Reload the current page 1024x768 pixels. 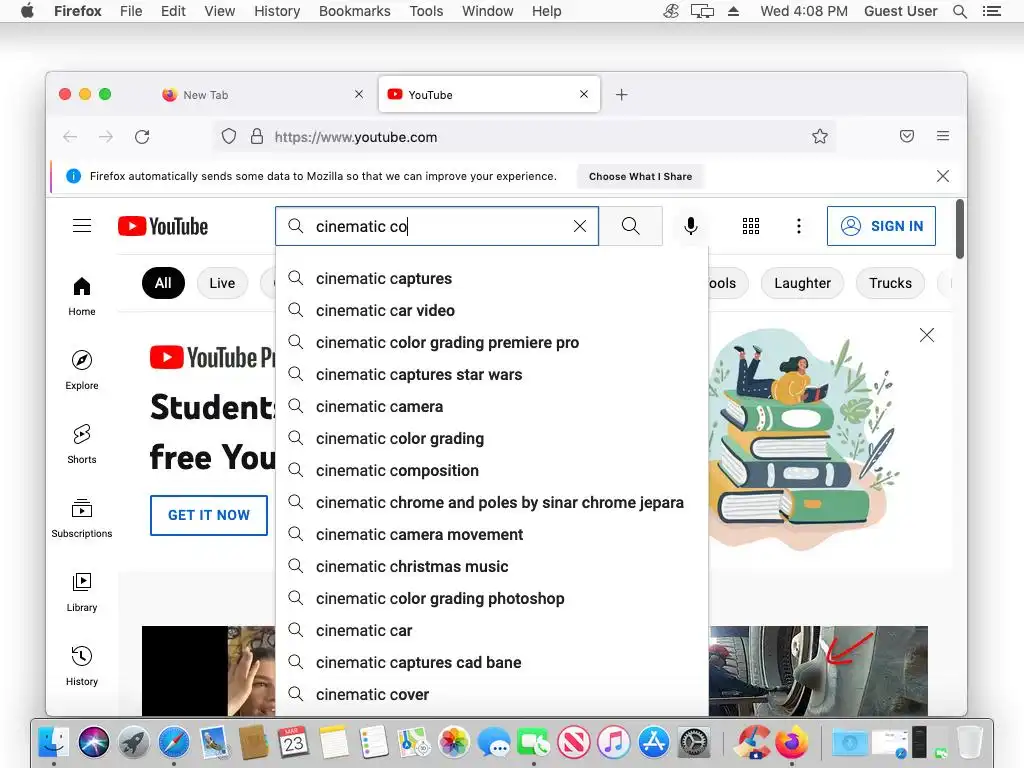pyautogui.click(x=142, y=136)
